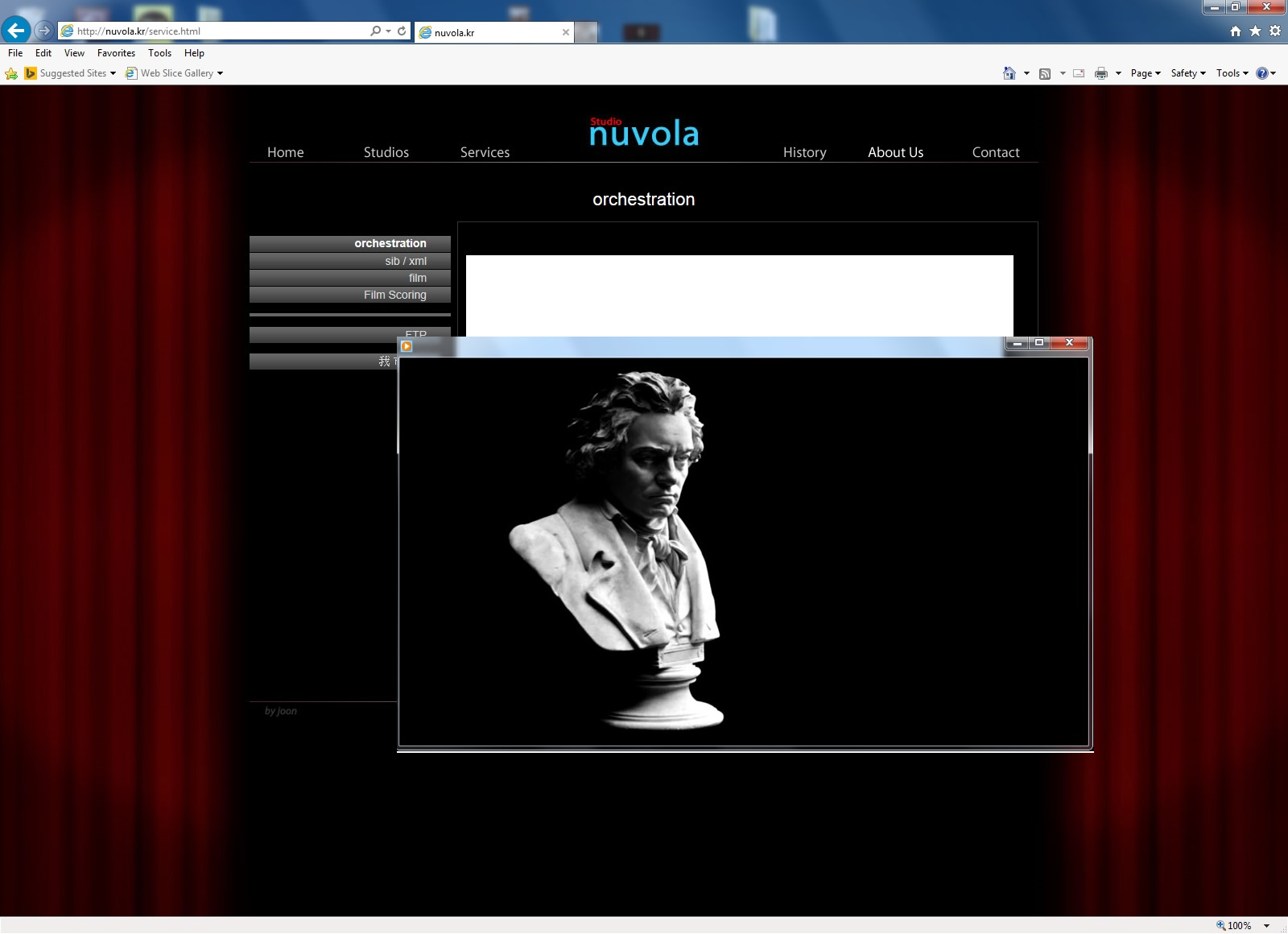Select orchestration in the side menu
Image resolution: width=1288 pixels, height=934 pixels.
tap(350, 243)
